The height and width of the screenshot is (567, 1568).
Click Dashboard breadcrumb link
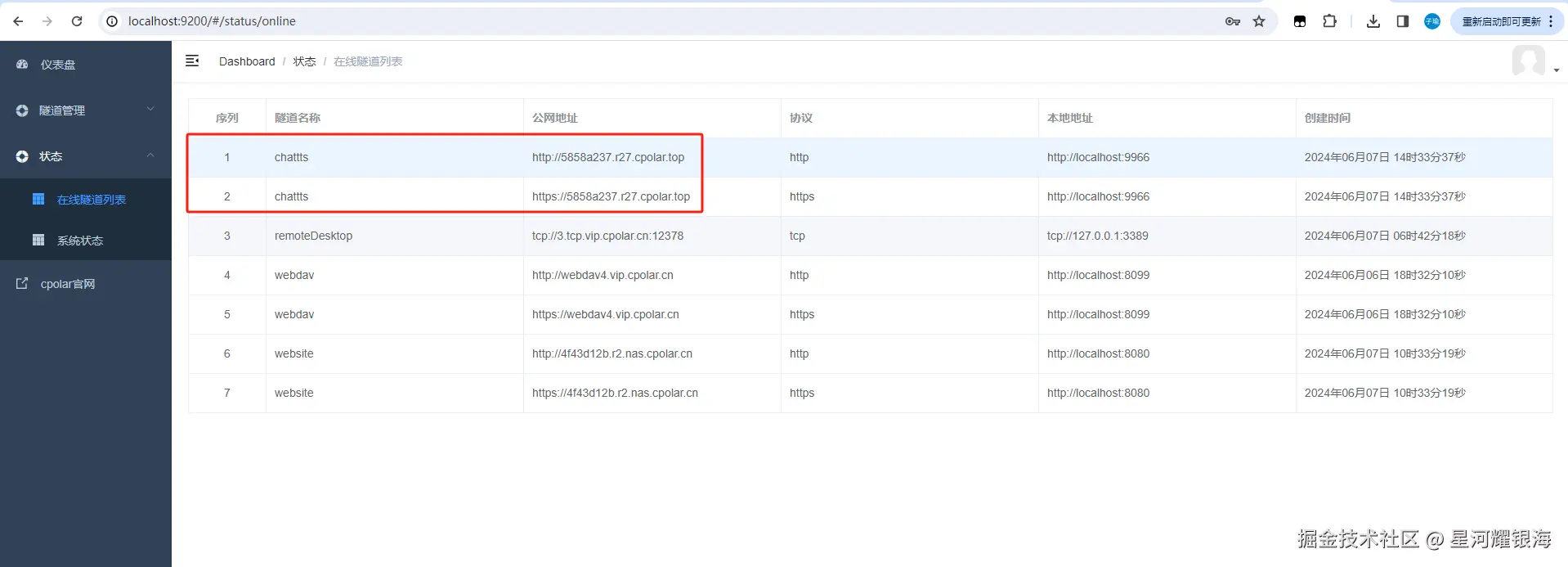[247, 61]
